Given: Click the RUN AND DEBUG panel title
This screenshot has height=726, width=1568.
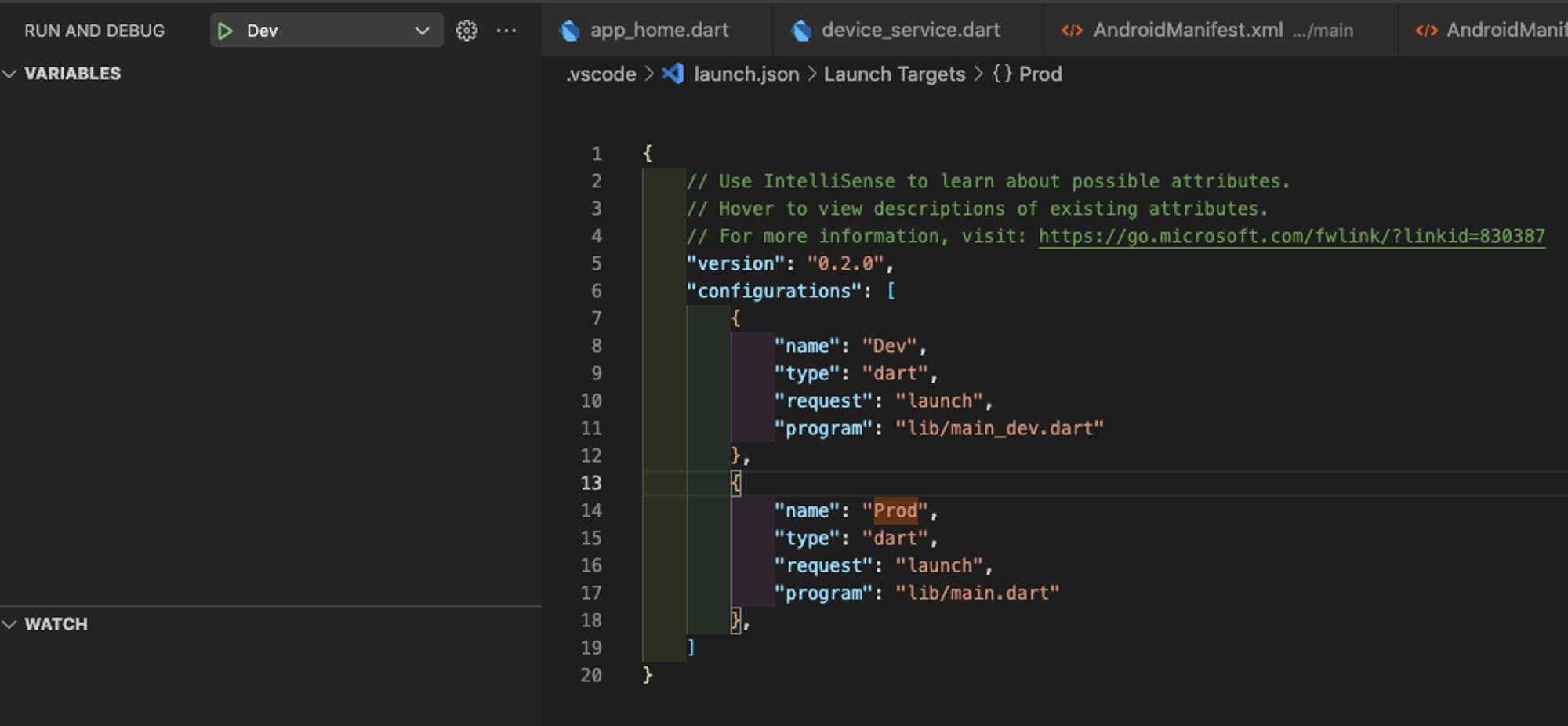Looking at the screenshot, I should click(94, 31).
